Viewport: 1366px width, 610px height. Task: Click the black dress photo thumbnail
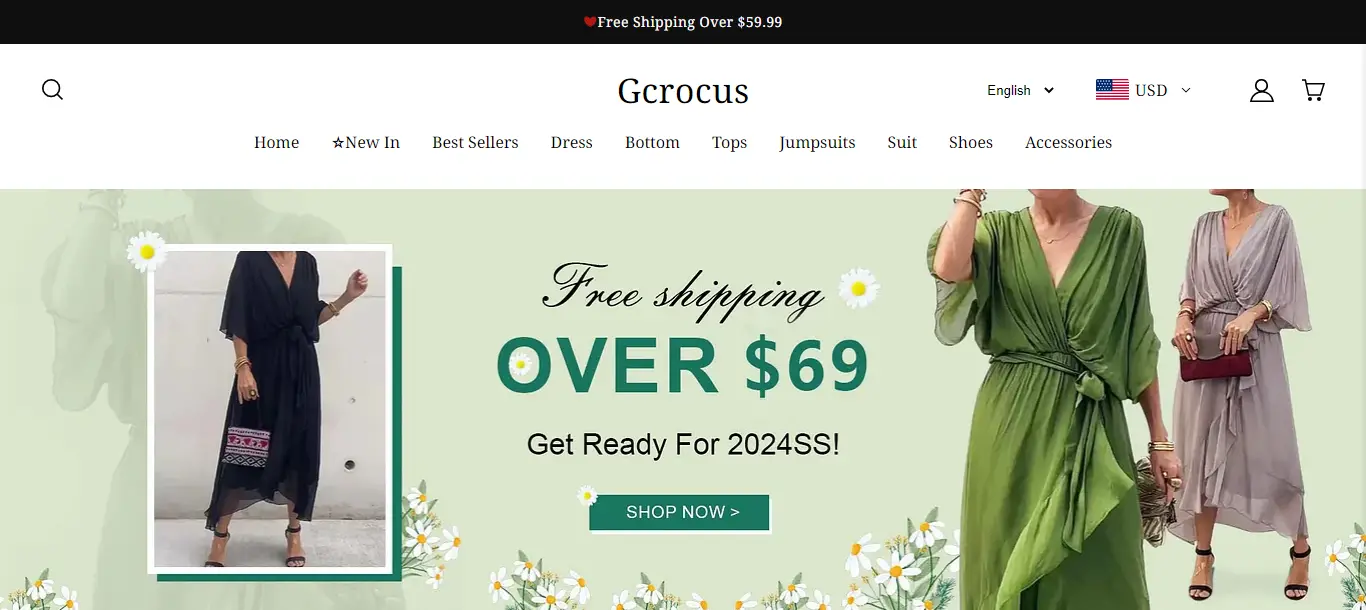pyautogui.click(x=270, y=409)
